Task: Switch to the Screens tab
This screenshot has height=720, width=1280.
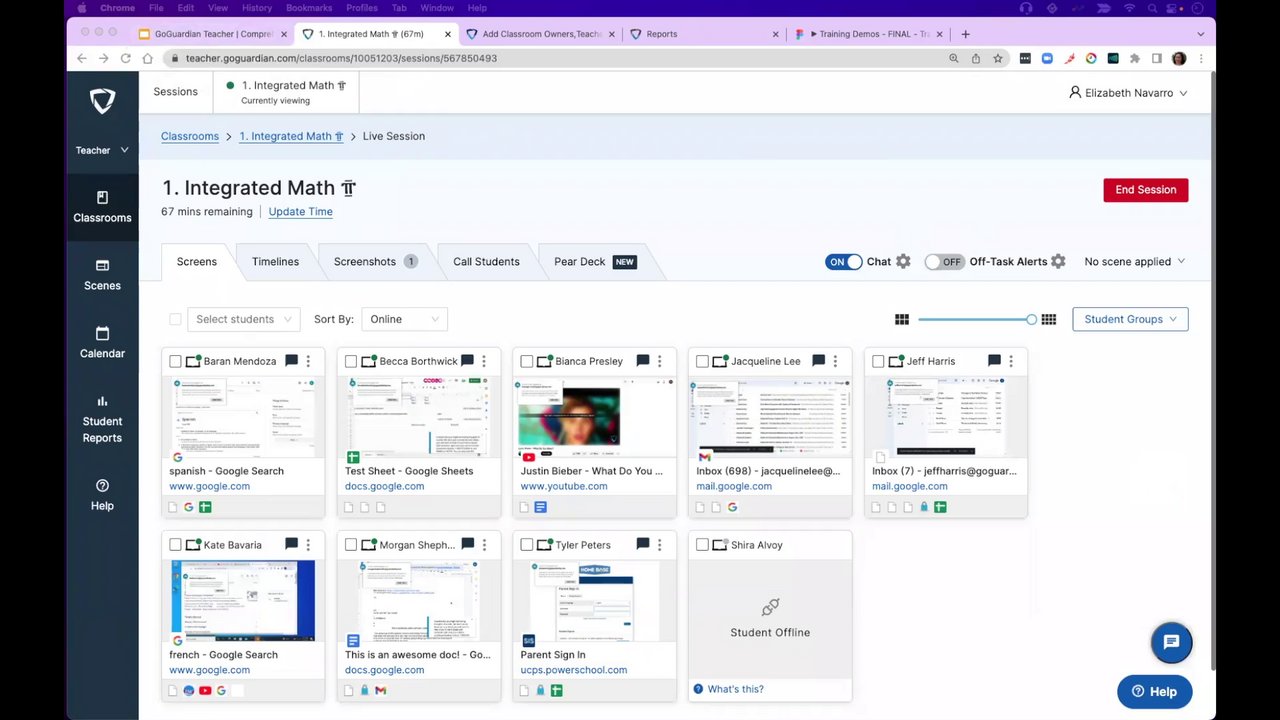Action: (197, 261)
